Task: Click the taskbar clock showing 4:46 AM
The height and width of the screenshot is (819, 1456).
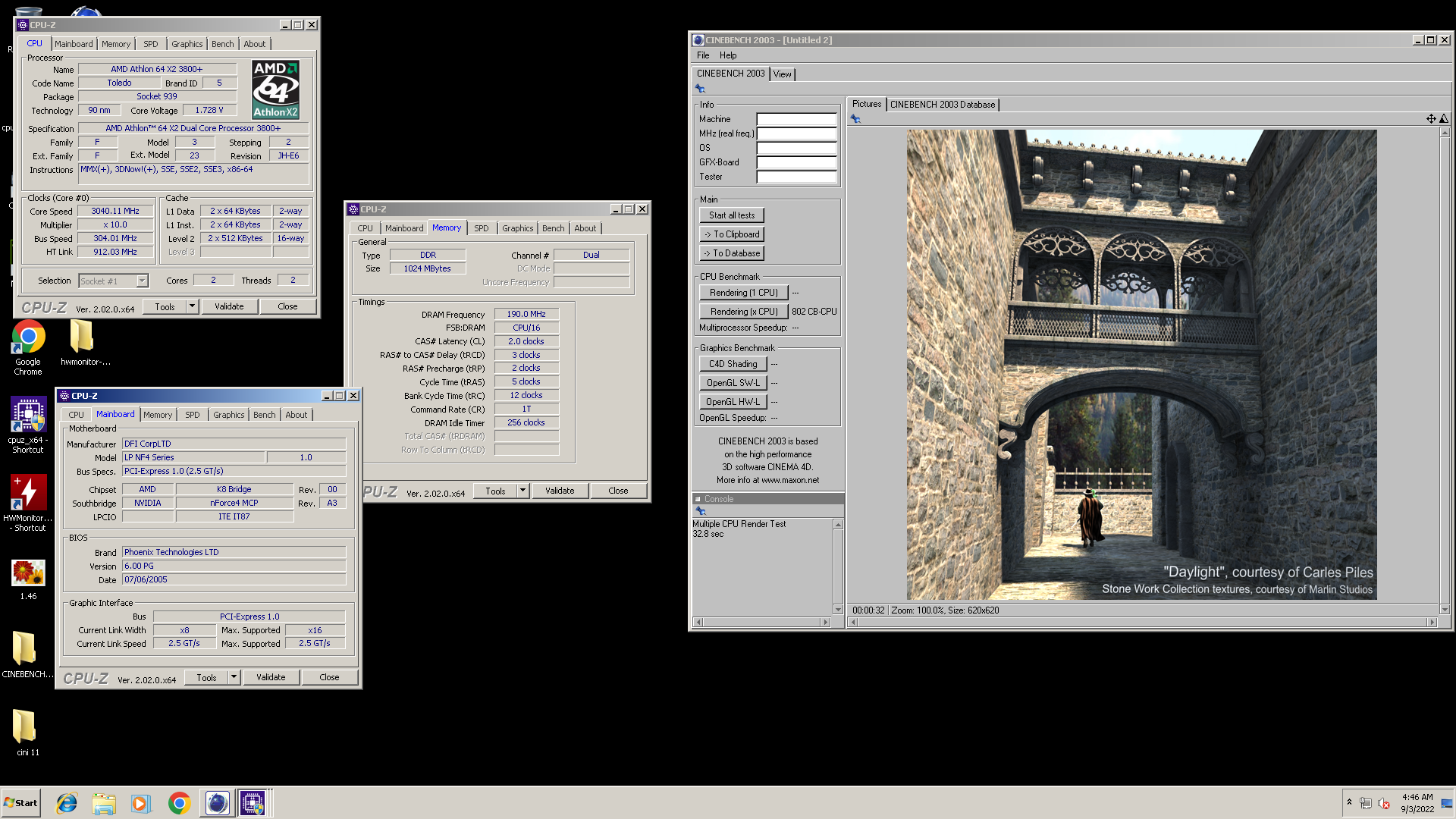Action: click(1417, 803)
